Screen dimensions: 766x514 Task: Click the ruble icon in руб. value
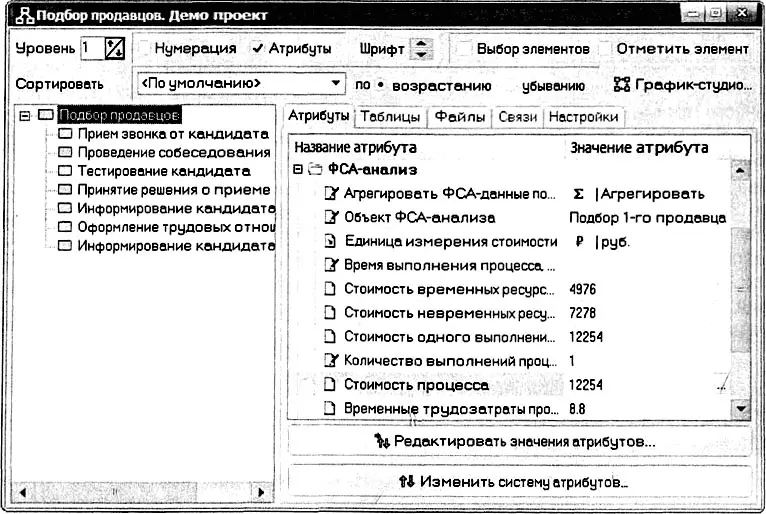(x=579, y=241)
